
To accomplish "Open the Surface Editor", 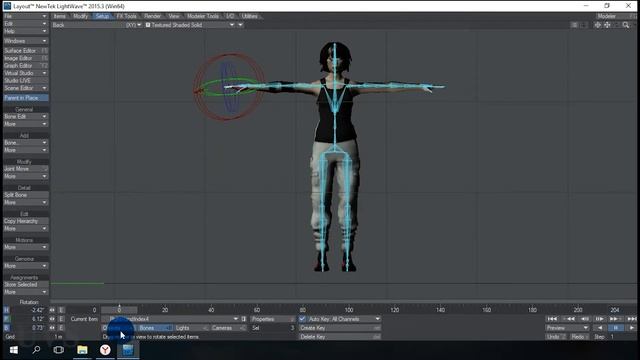I will (26, 51).
